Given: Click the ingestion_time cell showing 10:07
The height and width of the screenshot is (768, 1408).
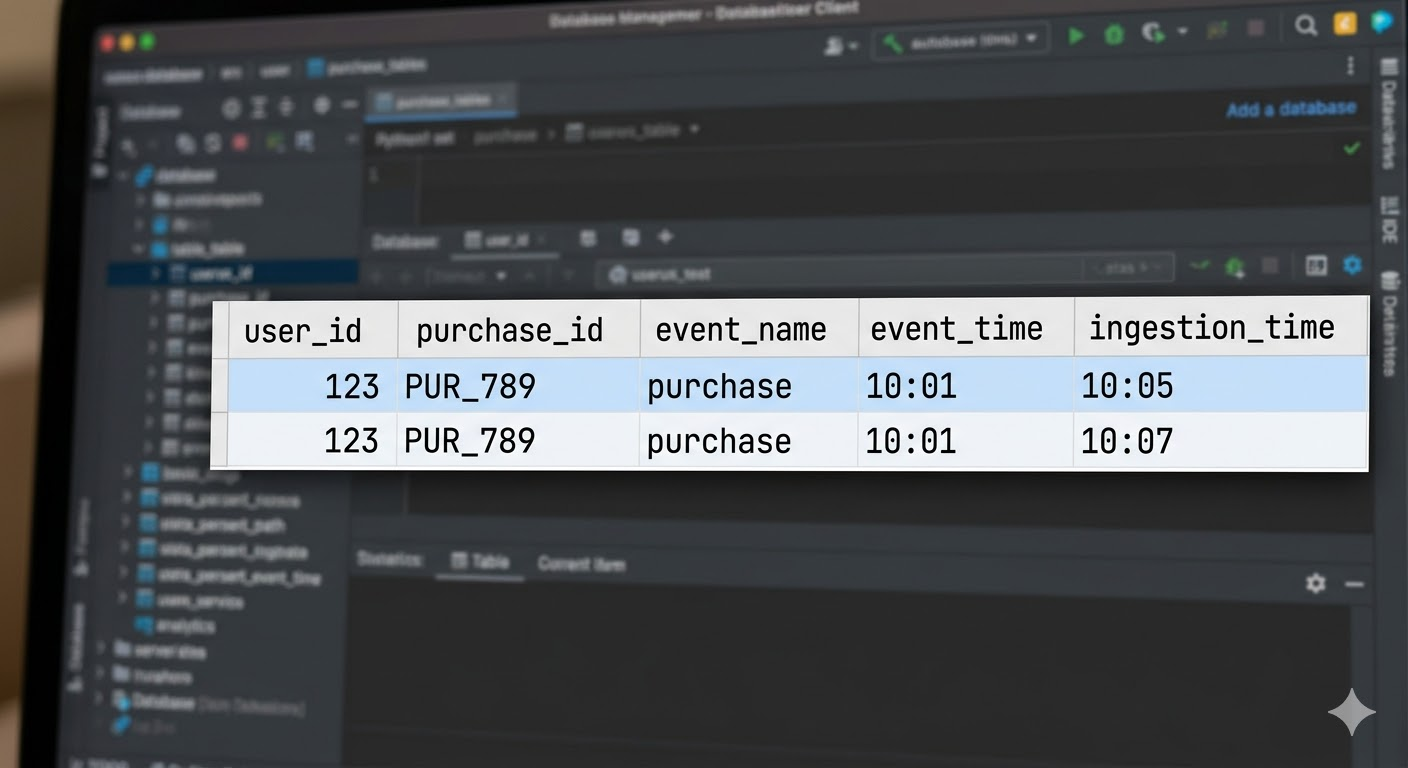Looking at the screenshot, I should pos(1220,440).
